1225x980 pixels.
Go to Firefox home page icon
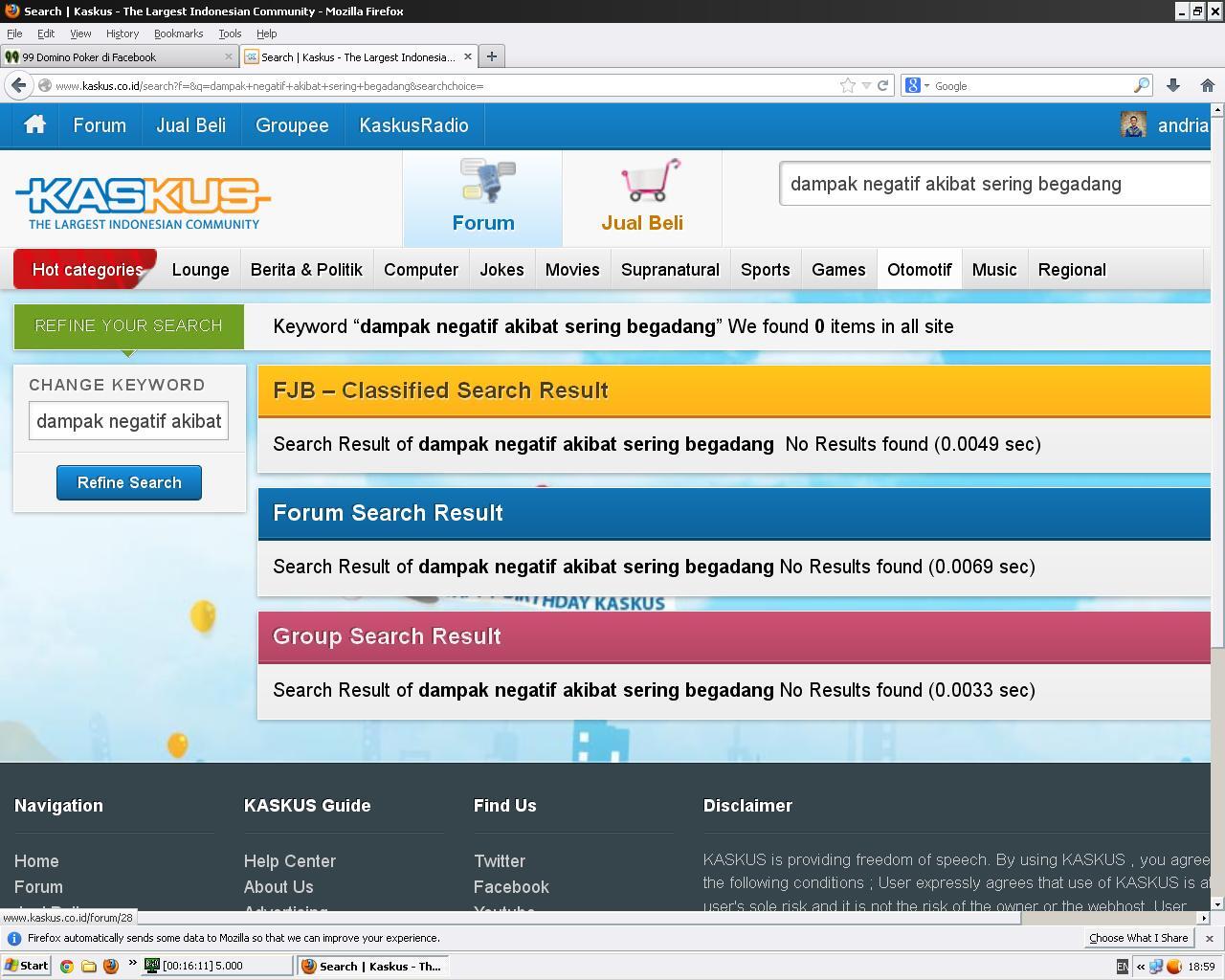tap(1207, 85)
